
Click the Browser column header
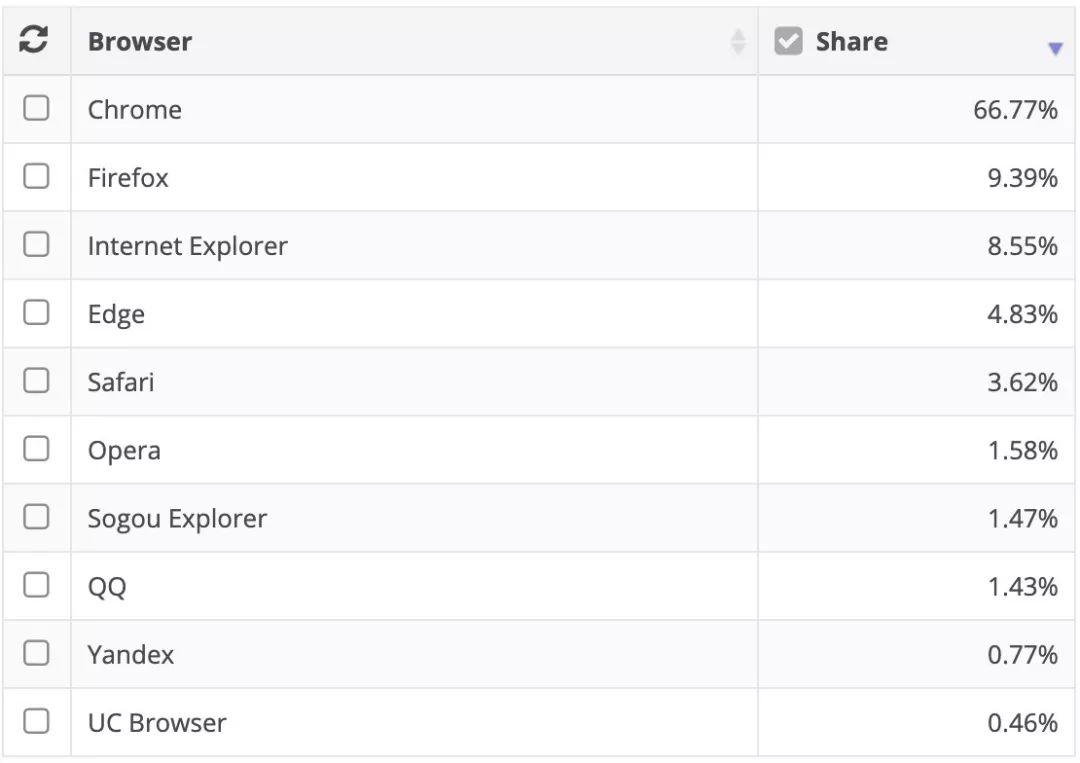point(139,42)
